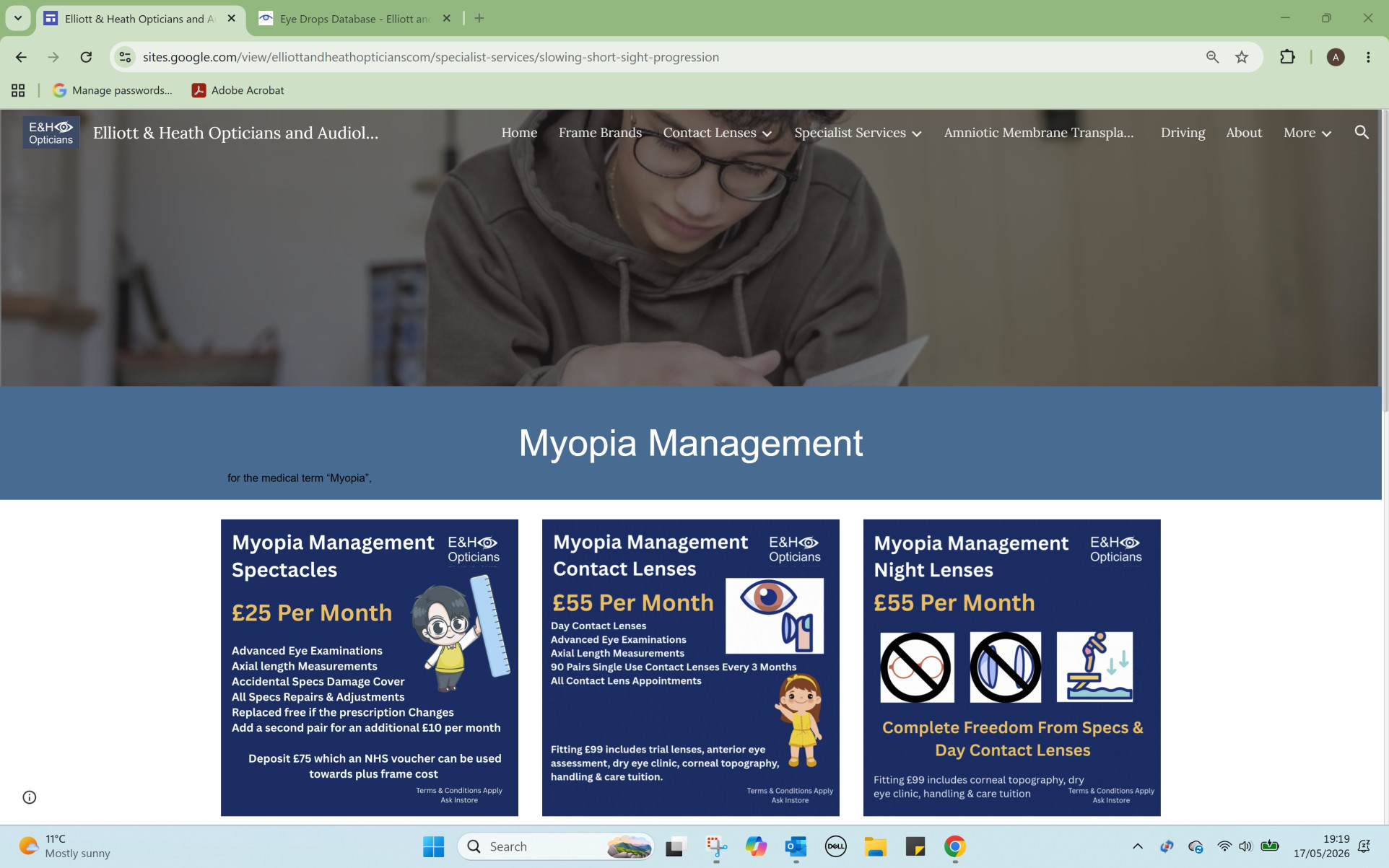Open File Explorer from the taskbar
This screenshot has height=868, width=1389.
876,846
